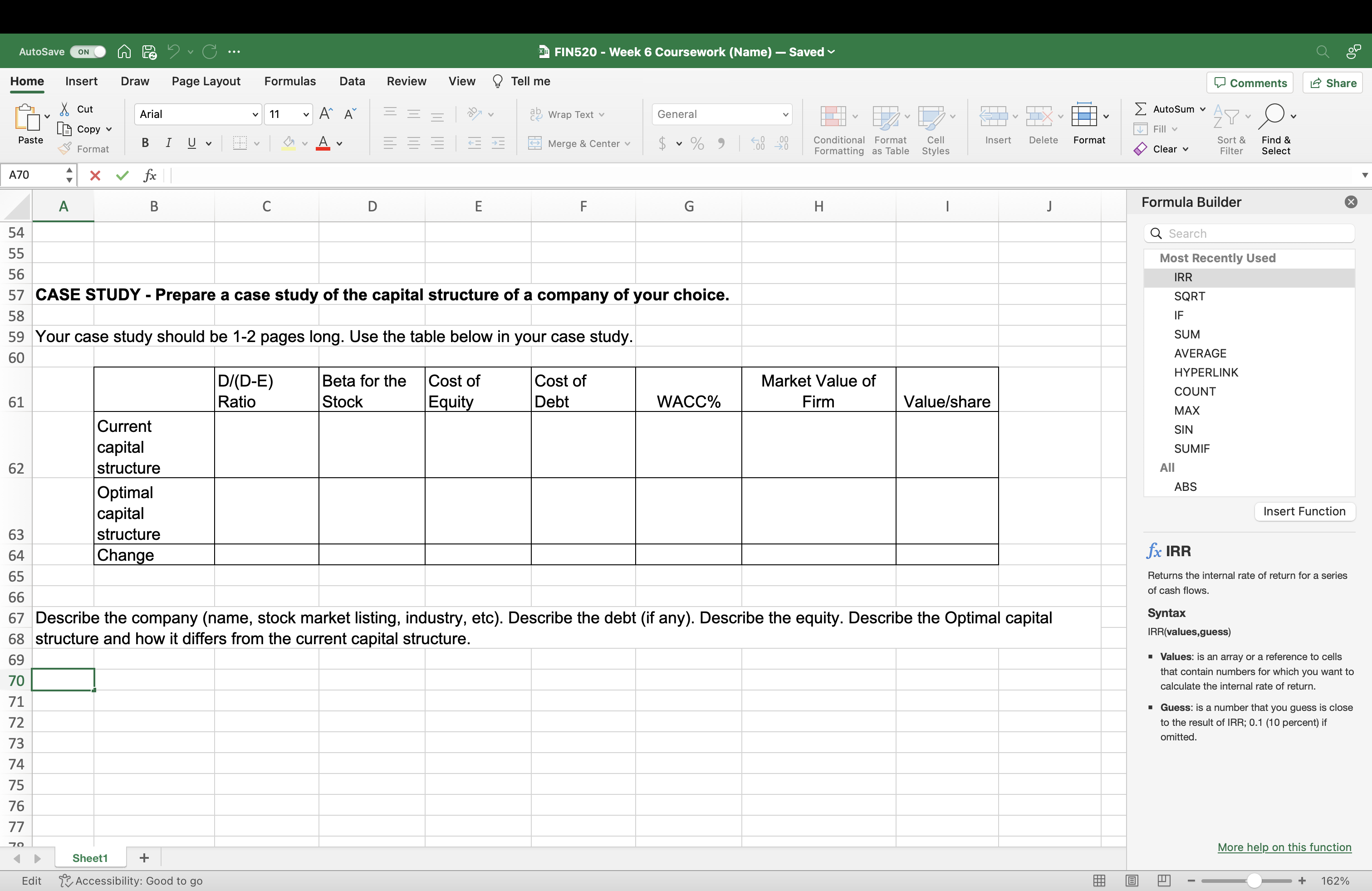Image resolution: width=1372 pixels, height=891 pixels.
Task: Click the AutoSum sigma icon
Action: click(x=1140, y=109)
